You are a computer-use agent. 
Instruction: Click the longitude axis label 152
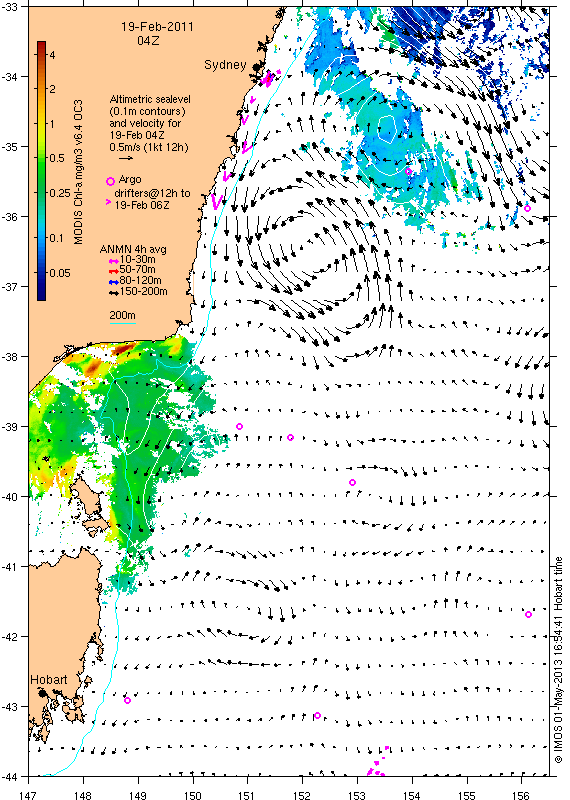pos(302,795)
